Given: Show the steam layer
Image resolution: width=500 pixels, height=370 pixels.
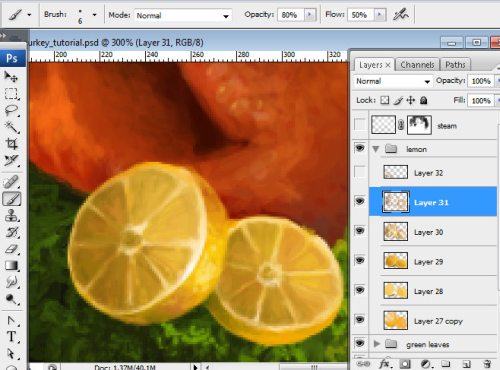Looking at the screenshot, I should [x=360, y=125].
